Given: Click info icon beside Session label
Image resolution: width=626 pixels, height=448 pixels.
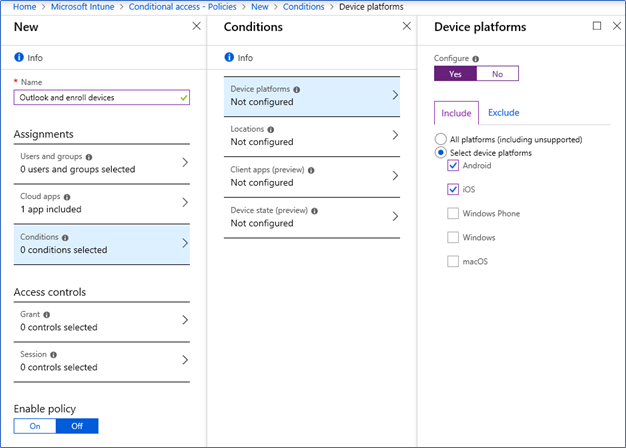Looking at the screenshot, I should 53,355.
